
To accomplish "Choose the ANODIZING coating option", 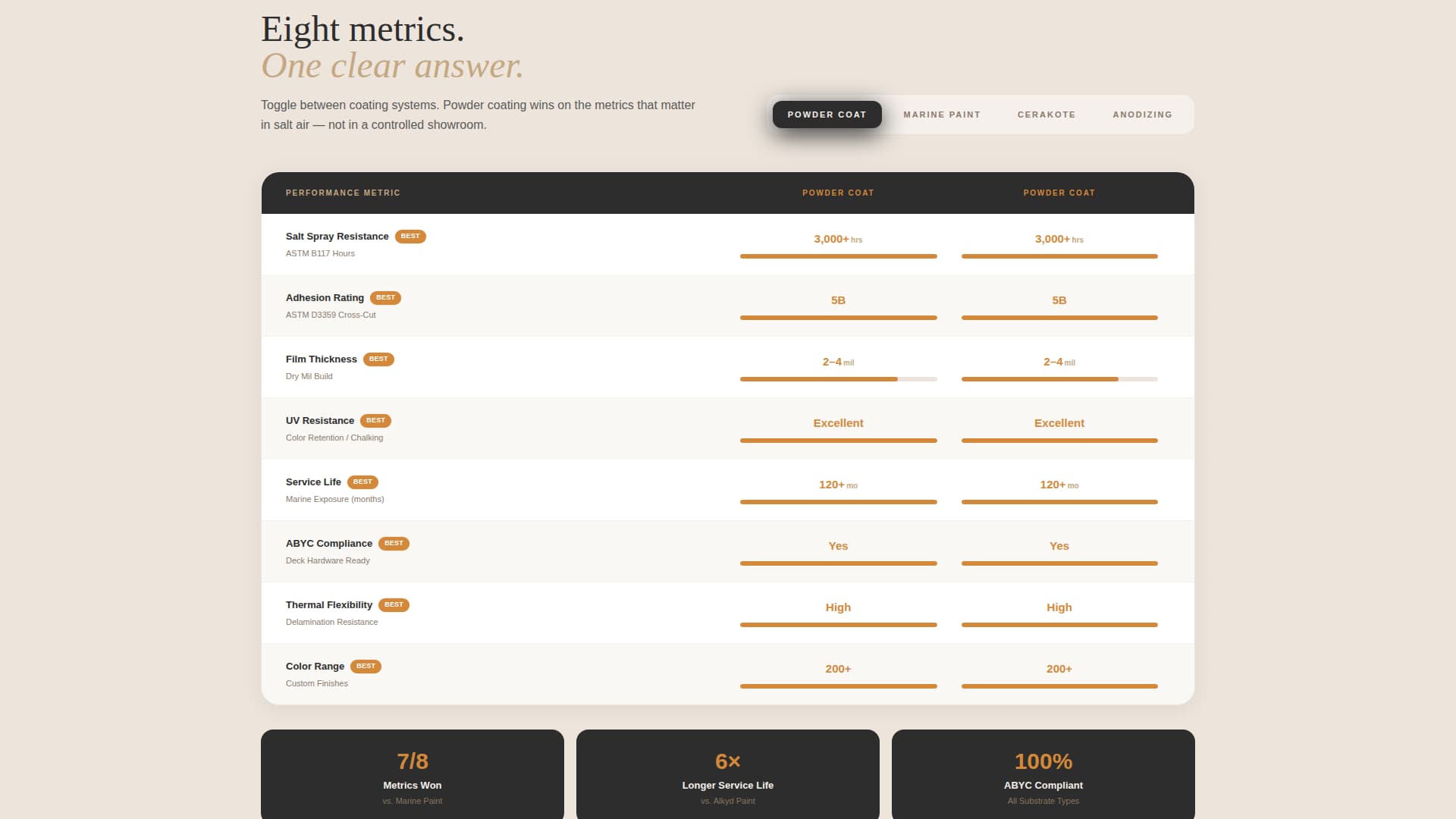I will (1142, 115).
